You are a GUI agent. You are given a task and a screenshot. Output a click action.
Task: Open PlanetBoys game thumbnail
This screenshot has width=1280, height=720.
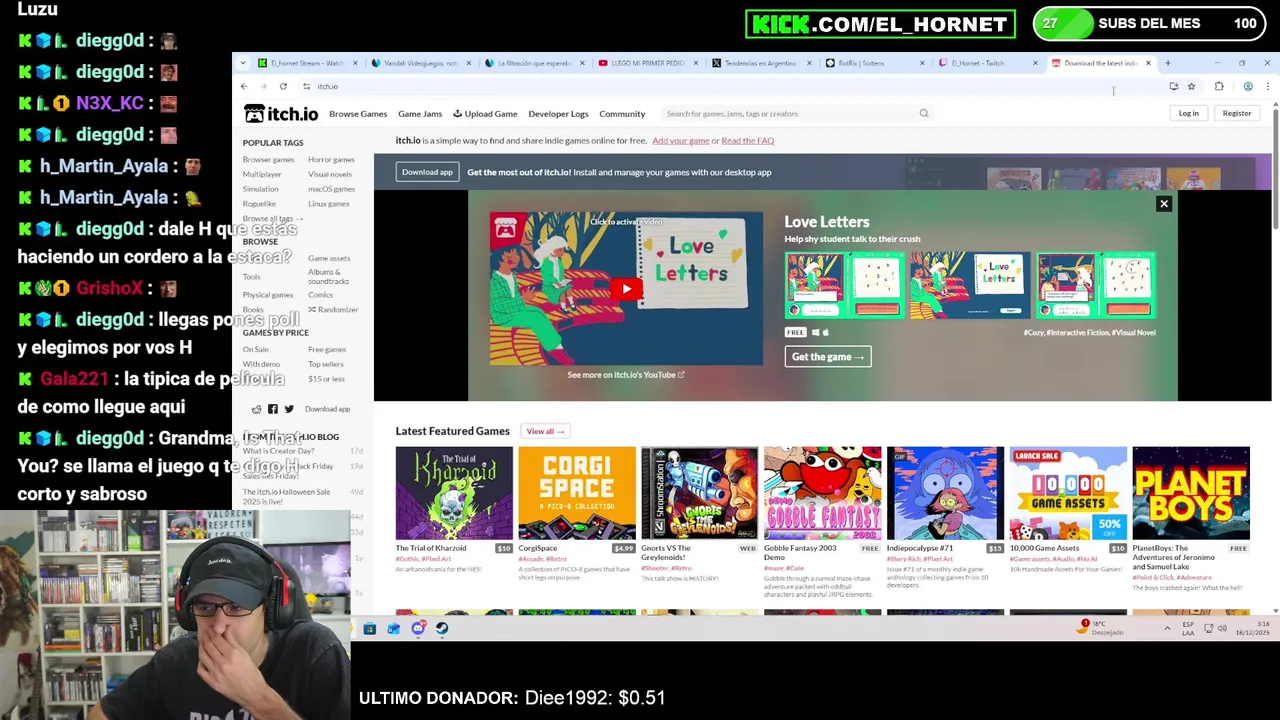click(x=1191, y=493)
